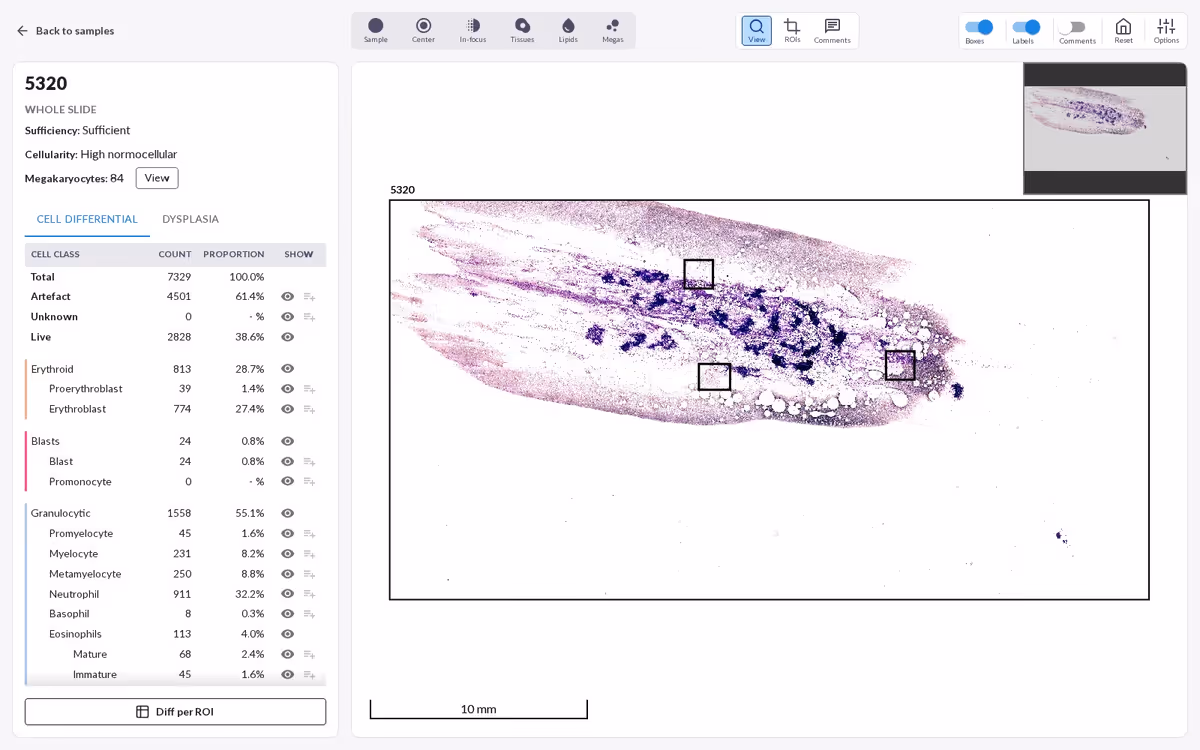1200x750 pixels.
Task: Add Immature eosinophils to list icon
Action: coord(310,675)
